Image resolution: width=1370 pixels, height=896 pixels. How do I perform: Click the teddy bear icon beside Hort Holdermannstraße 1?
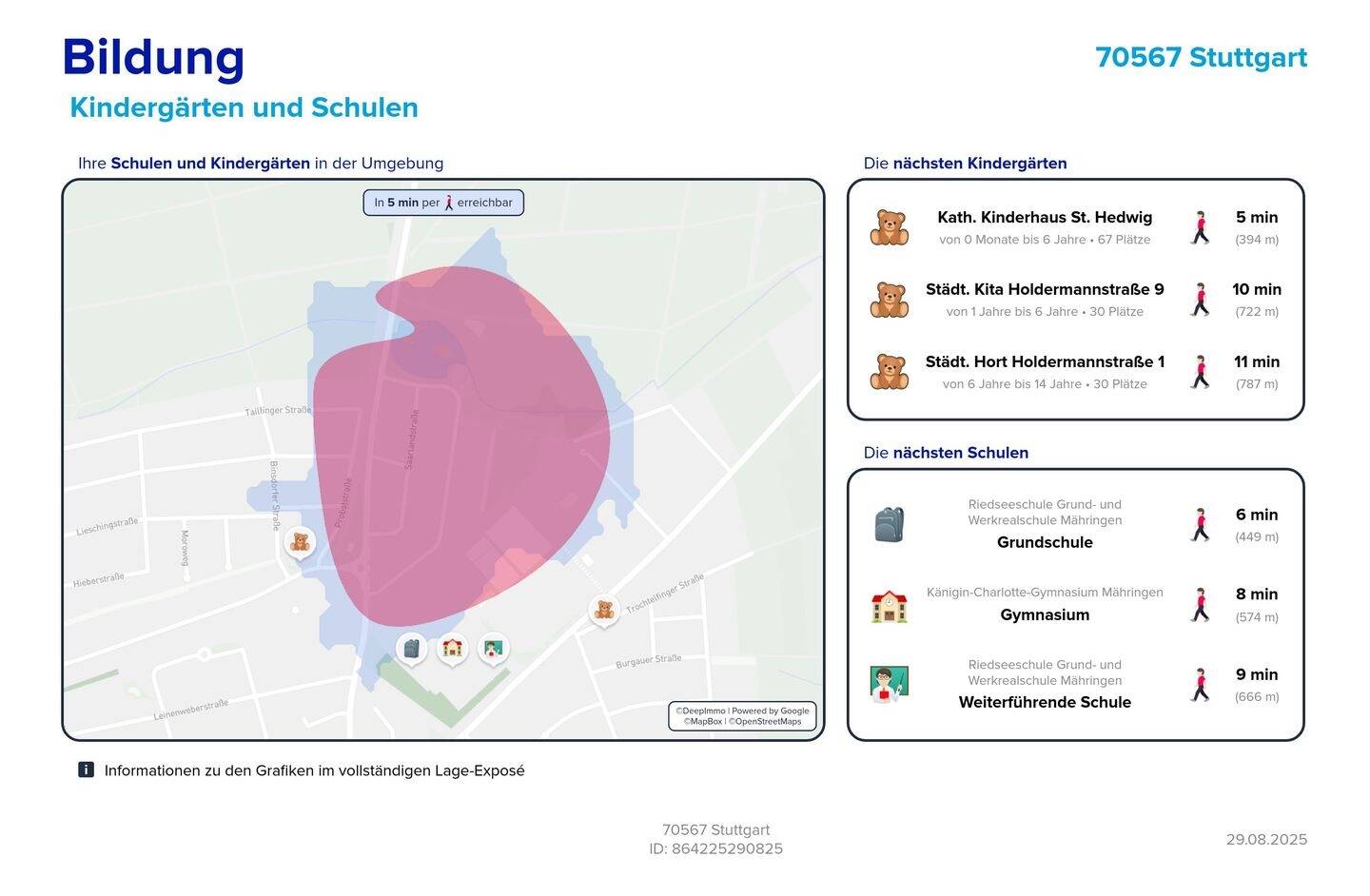[889, 372]
